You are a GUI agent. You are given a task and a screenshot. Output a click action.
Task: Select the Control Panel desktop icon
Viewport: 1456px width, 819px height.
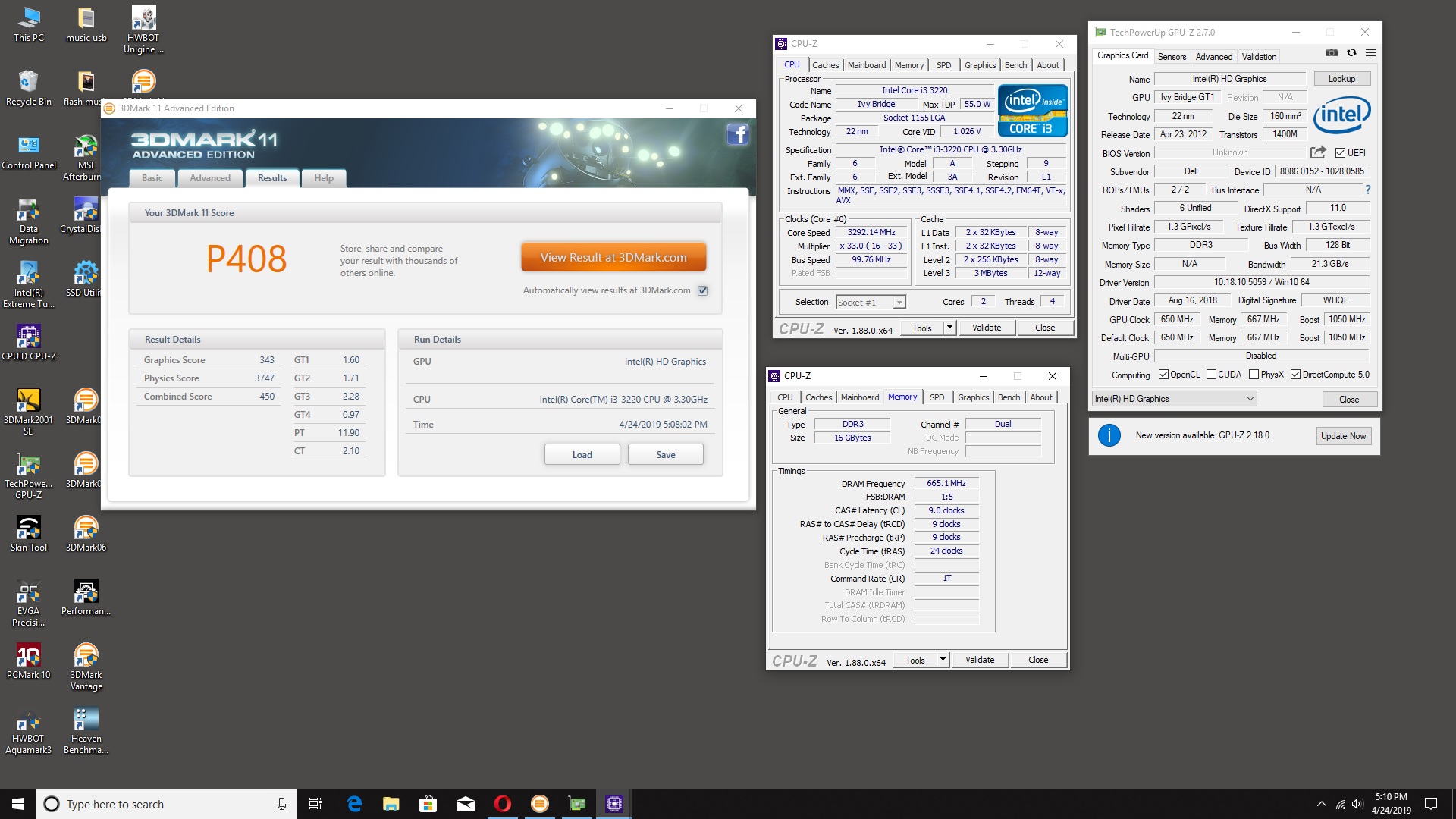29,152
